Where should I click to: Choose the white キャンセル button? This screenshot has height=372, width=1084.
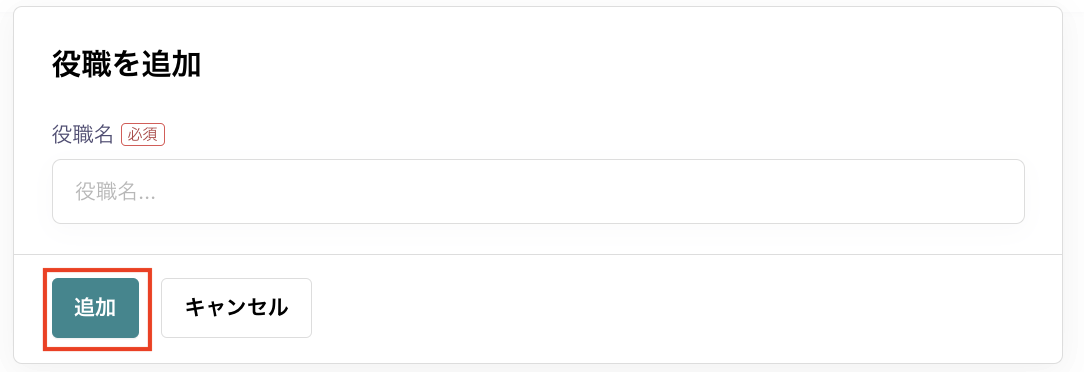[x=236, y=308]
